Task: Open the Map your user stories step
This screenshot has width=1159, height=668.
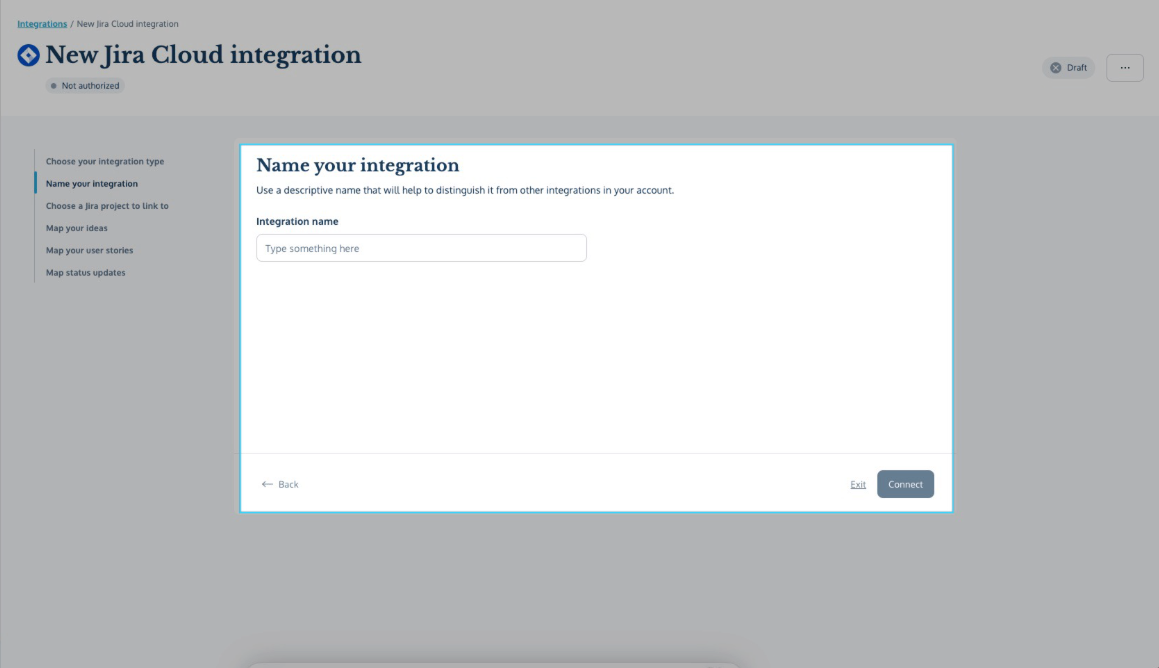Action: 89,250
